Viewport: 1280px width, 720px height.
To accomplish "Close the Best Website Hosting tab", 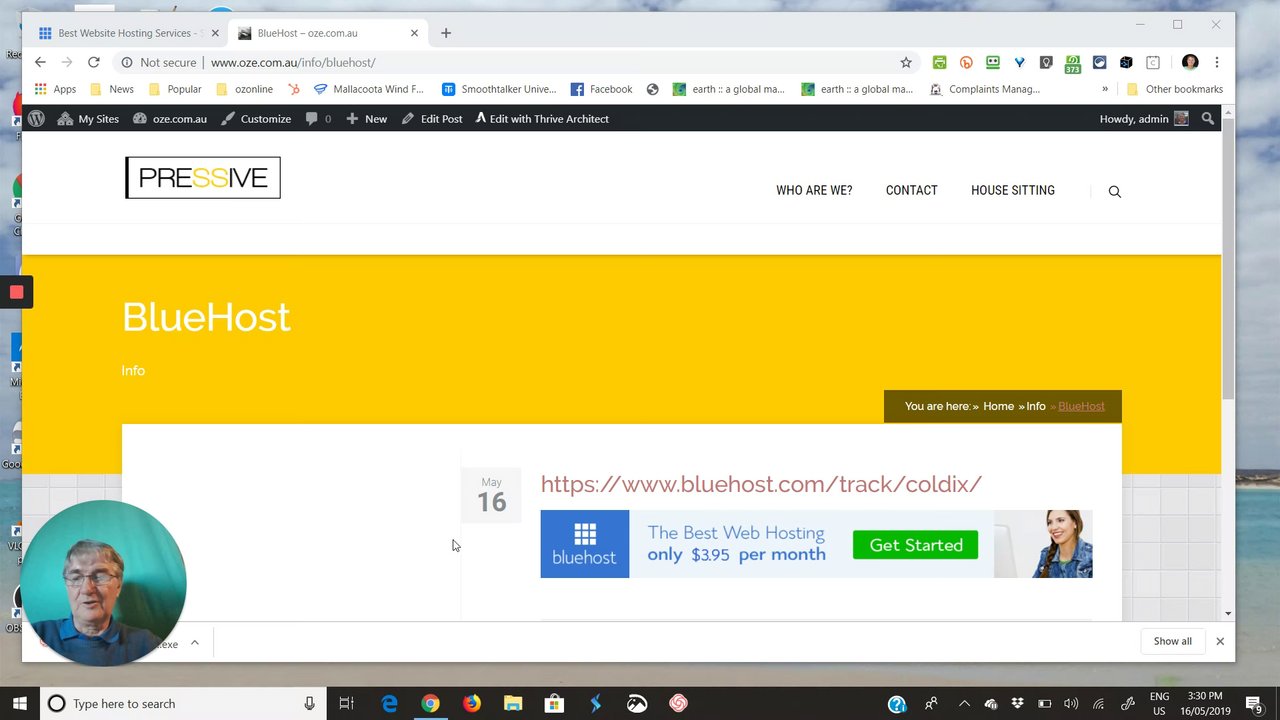I will [214, 33].
